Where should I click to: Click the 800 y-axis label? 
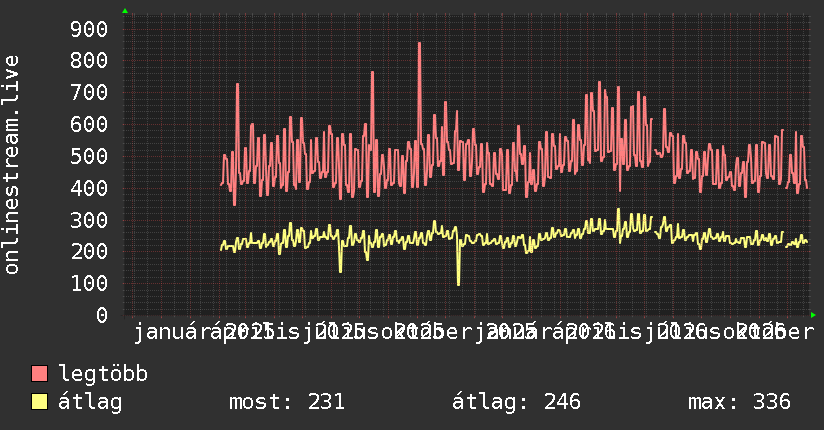89,60
